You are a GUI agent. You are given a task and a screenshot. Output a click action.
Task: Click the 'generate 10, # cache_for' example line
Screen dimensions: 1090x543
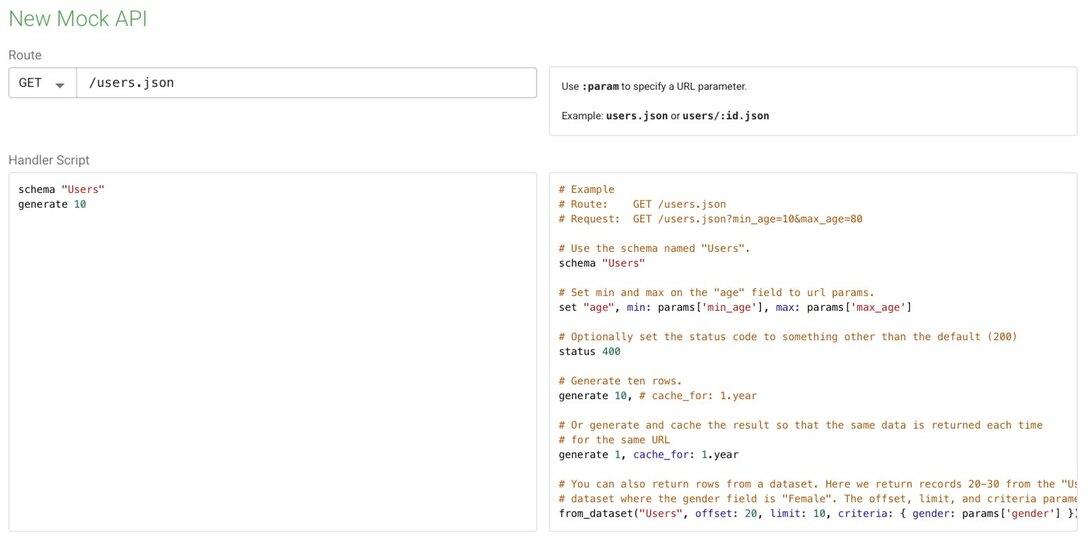tap(657, 395)
